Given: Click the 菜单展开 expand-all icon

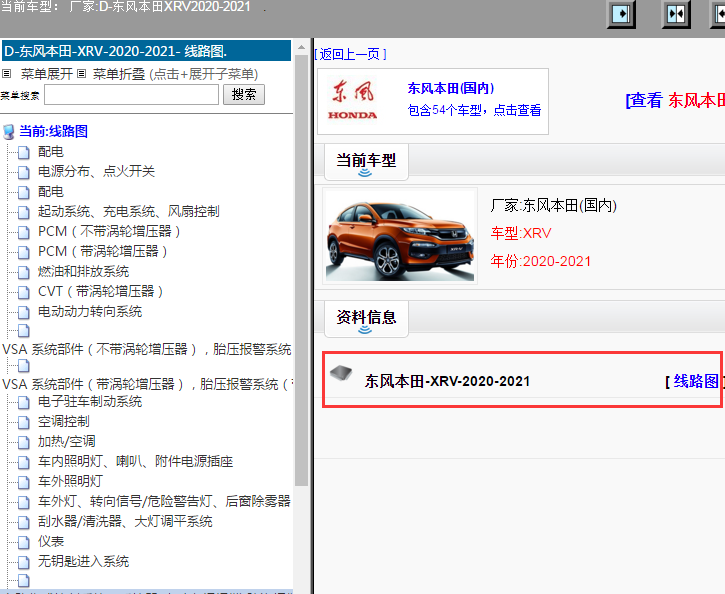Looking at the screenshot, I should tap(6, 73).
